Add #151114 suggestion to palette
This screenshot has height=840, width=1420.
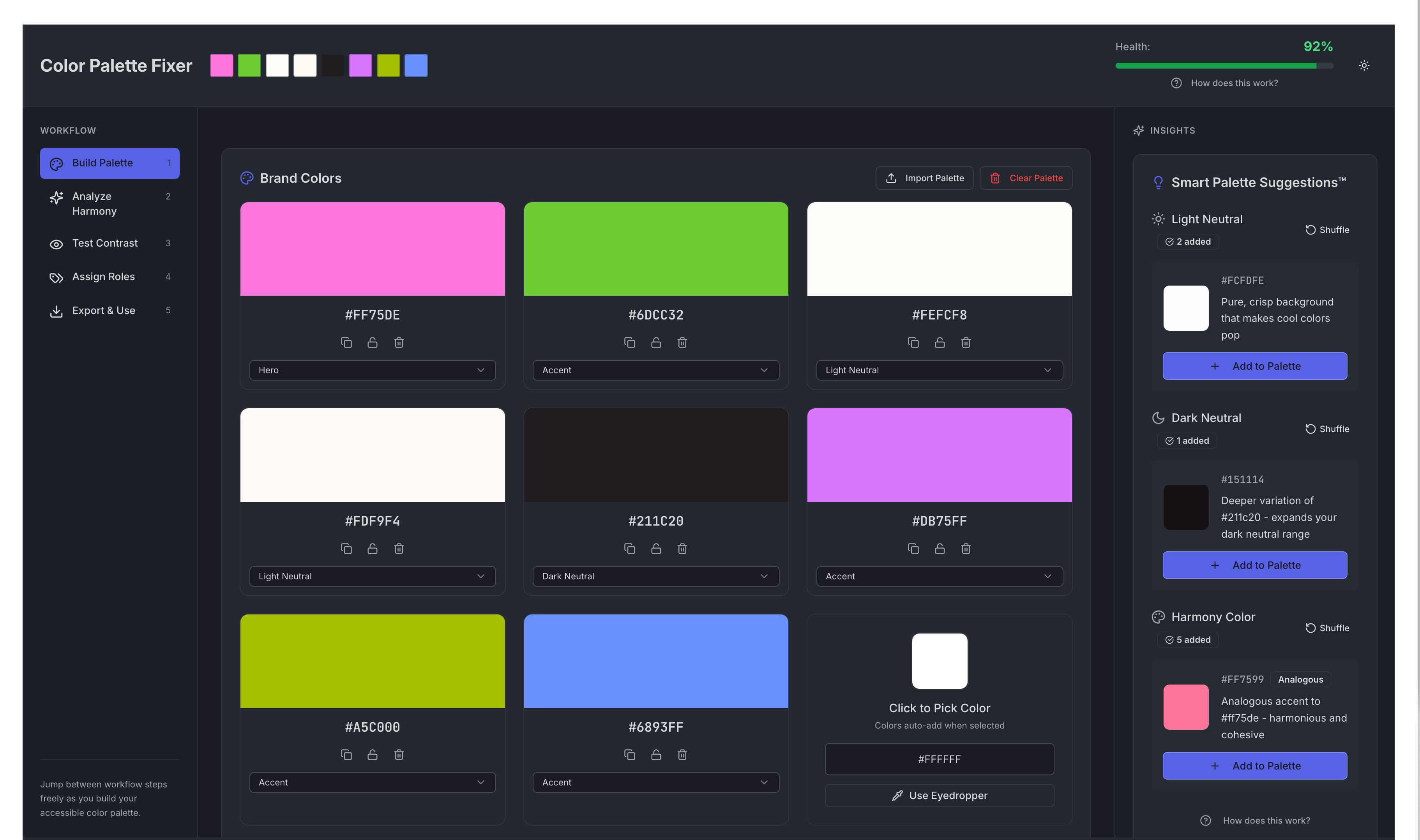click(x=1255, y=565)
